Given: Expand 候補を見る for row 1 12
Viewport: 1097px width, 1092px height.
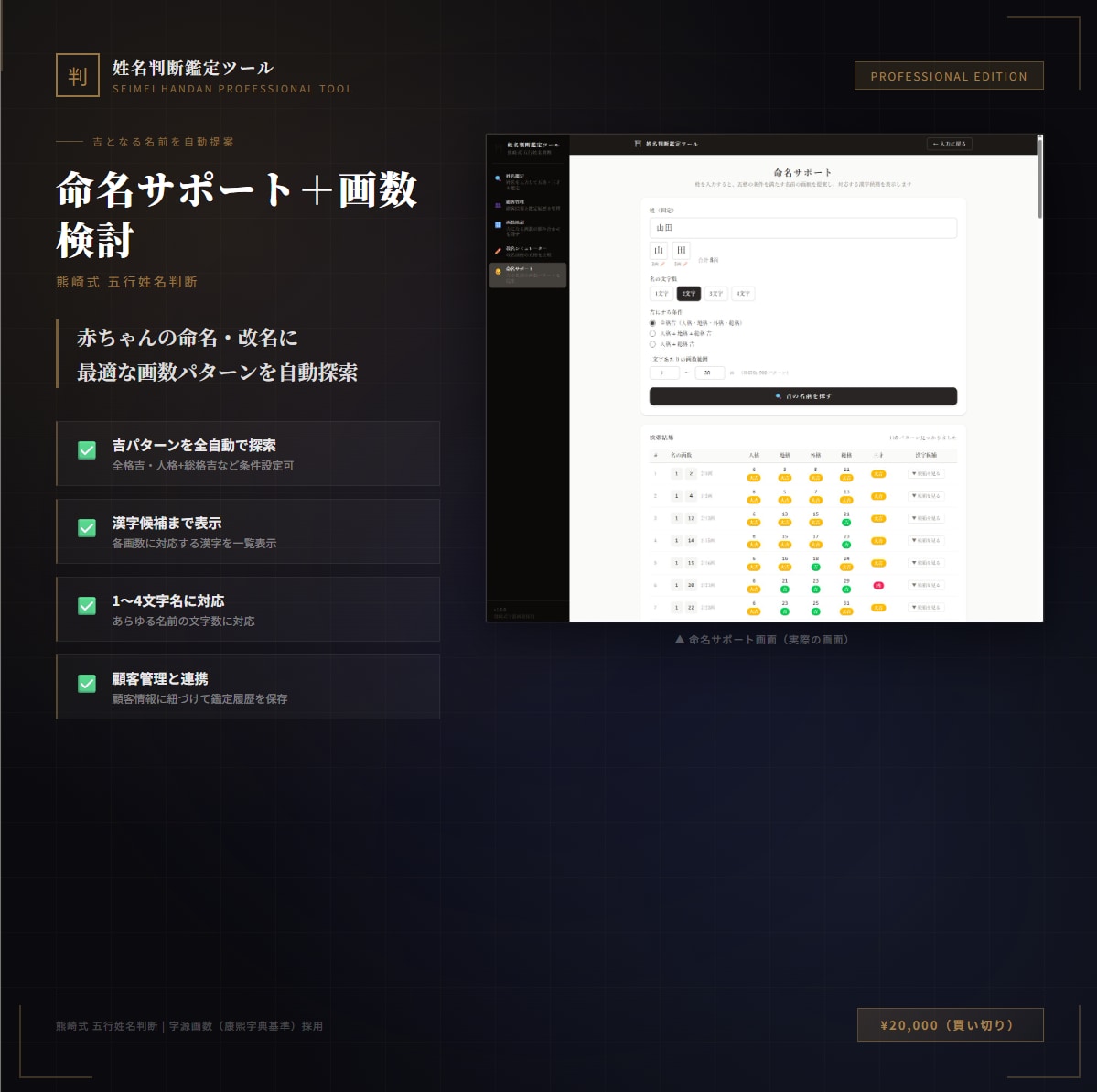Looking at the screenshot, I should pos(926,518).
